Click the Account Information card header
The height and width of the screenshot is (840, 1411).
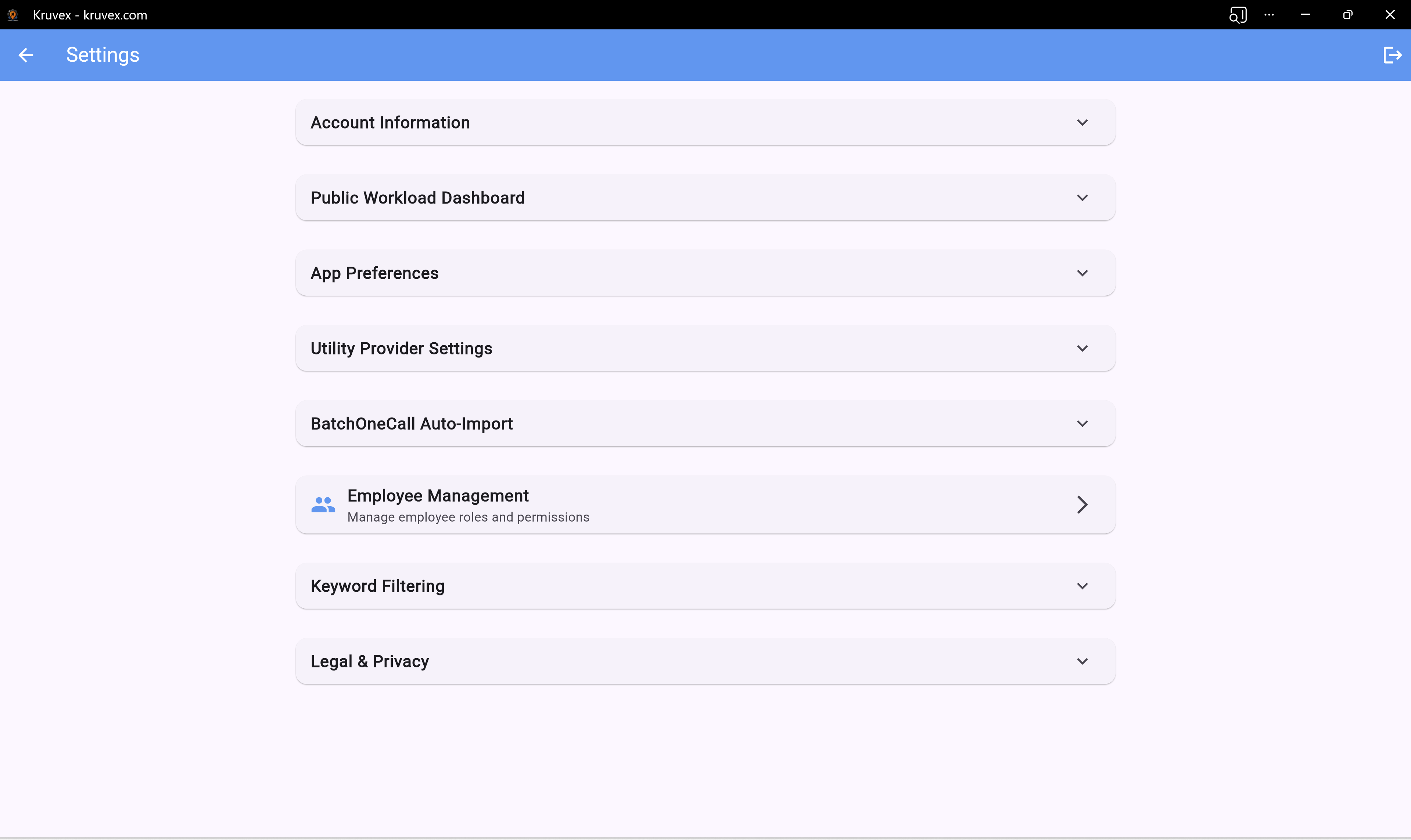pos(390,122)
